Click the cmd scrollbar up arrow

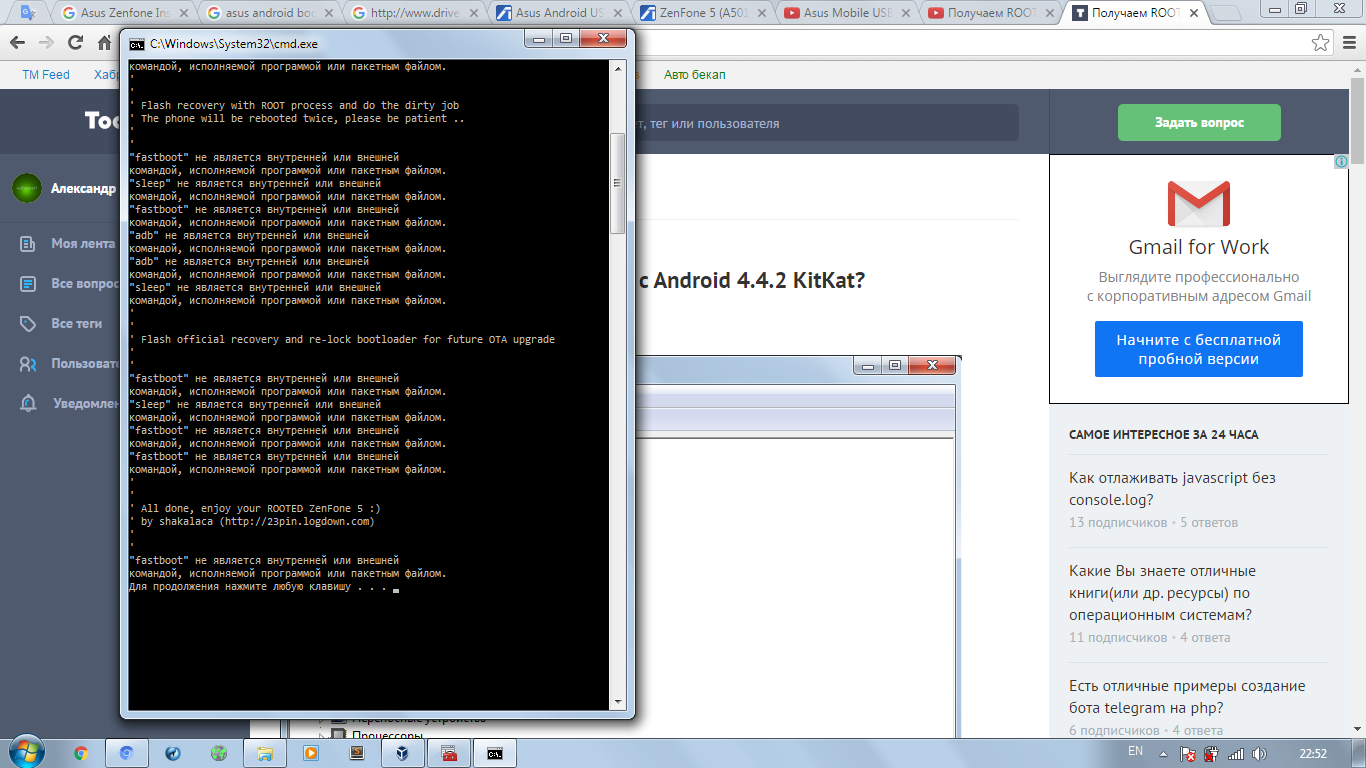click(617, 68)
